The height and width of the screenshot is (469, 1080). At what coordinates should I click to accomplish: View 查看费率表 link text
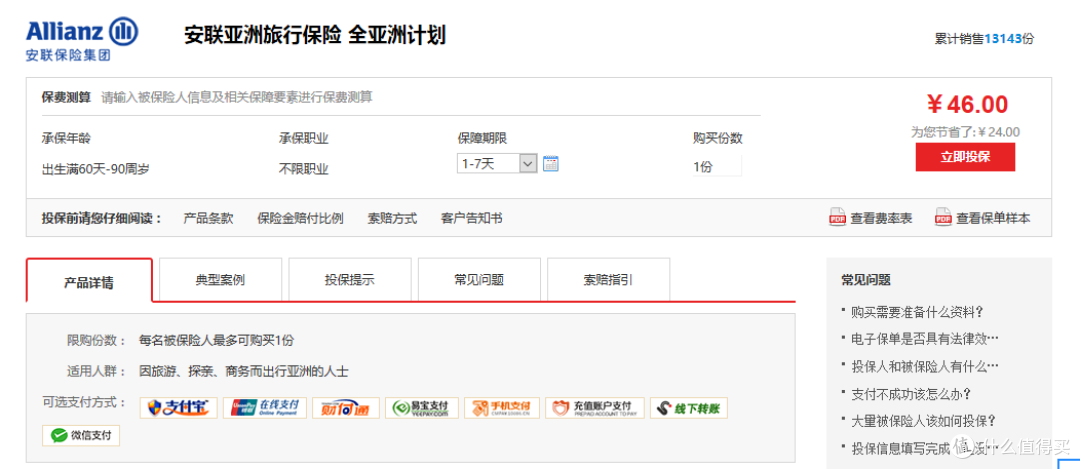pos(881,218)
